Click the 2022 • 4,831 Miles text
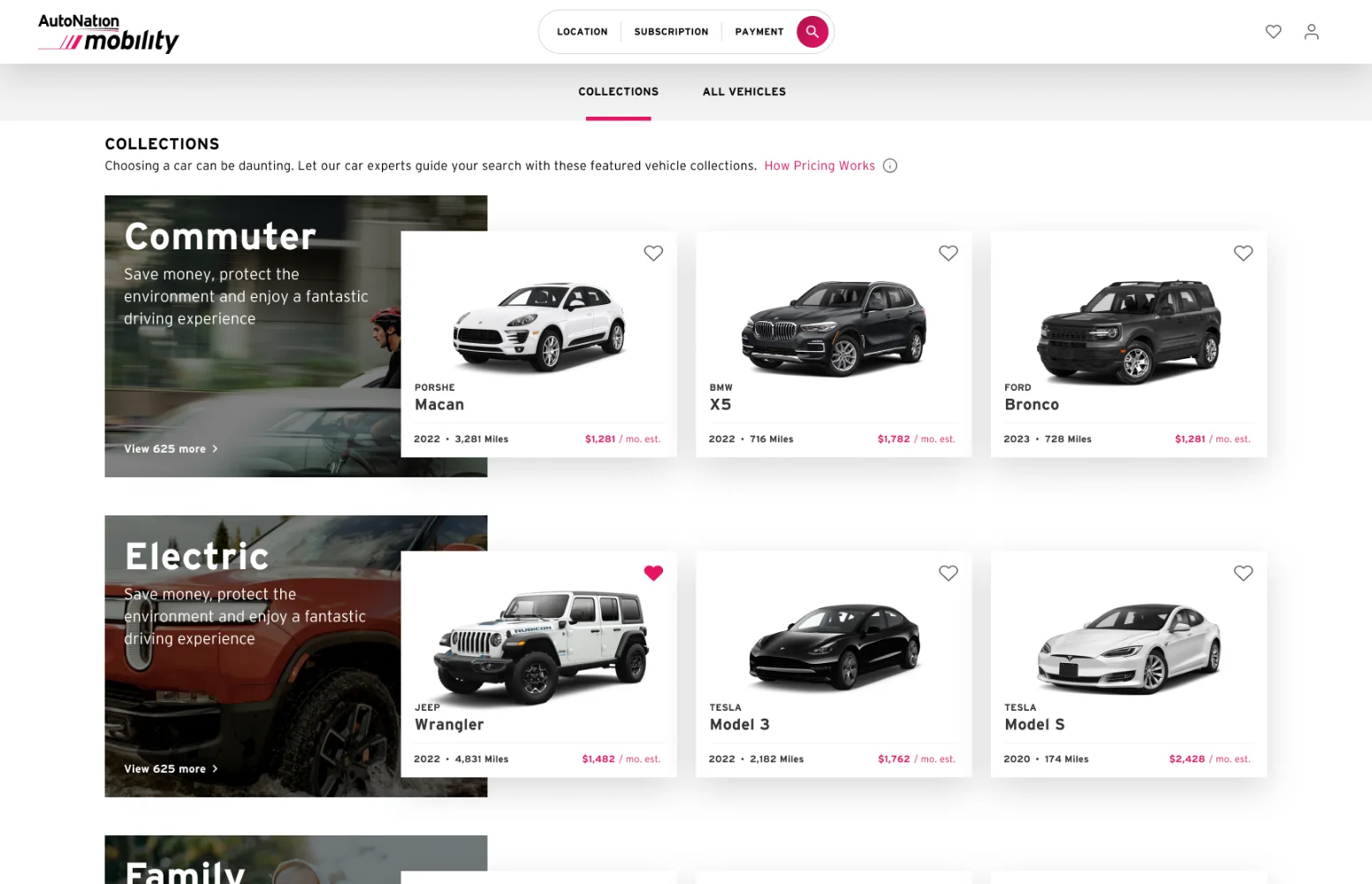The height and width of the screenshot is (884, 1372). [461, 759]
